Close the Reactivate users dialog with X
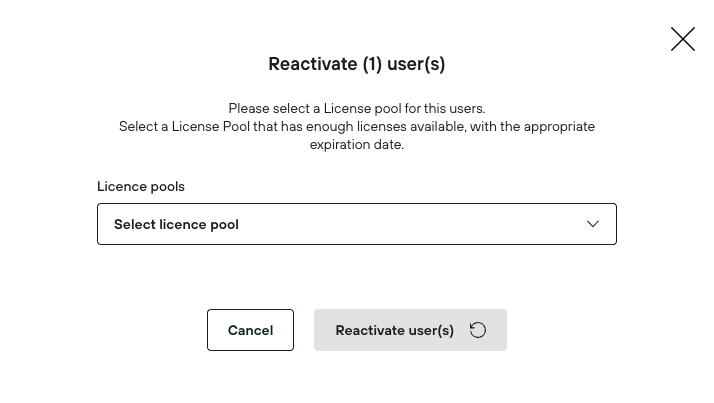The width and height of the screenshot is (714, 403). [x=682, y=39]
